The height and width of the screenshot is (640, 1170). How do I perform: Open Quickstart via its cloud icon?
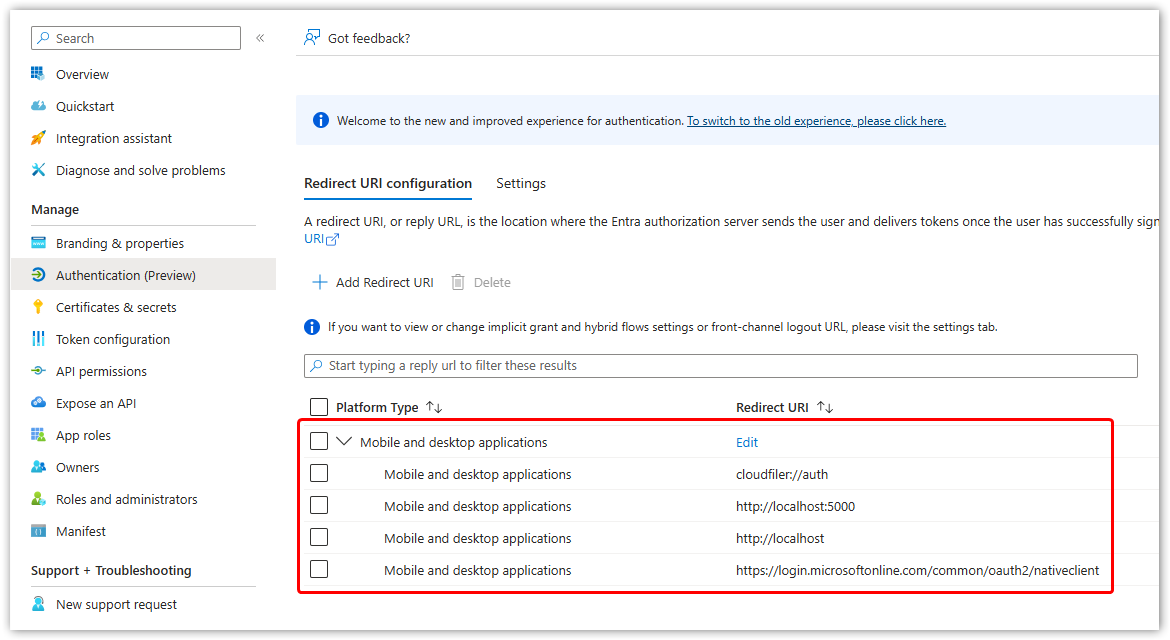(x=38, y=106)
